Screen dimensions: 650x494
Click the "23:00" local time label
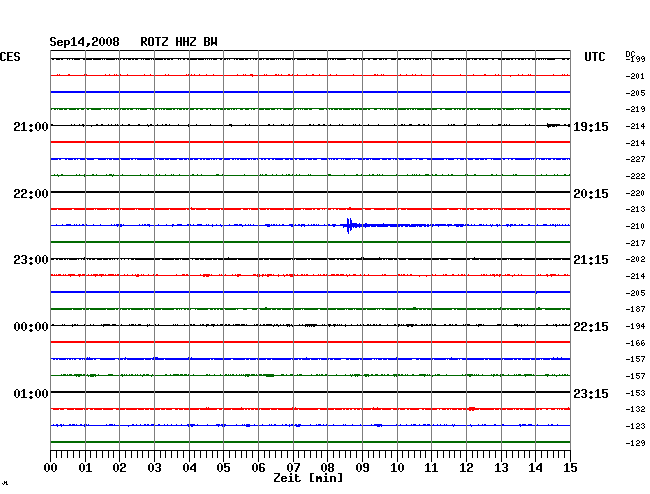[x=31, y=260]
